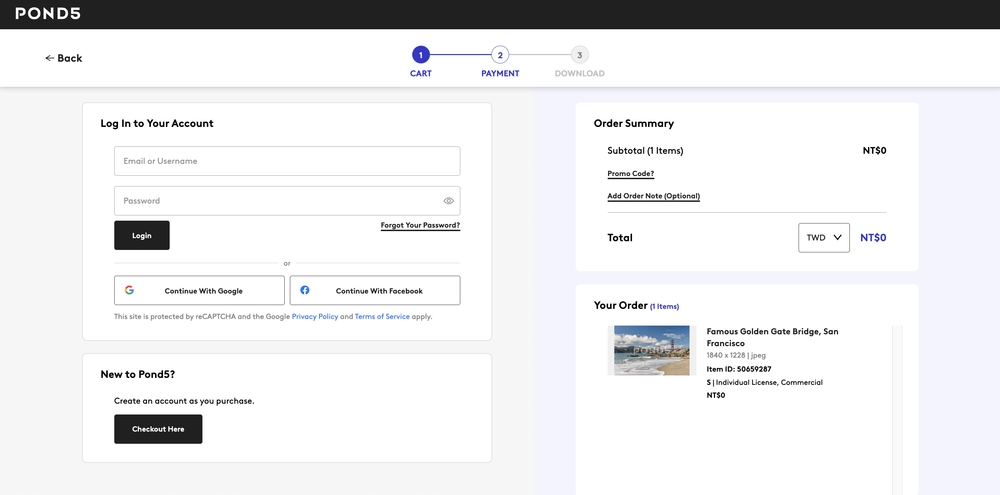Viewport: 1000px width, 495px height.
Task: Click the Login button
Action: pyautogui.click(x=142, y=235)
